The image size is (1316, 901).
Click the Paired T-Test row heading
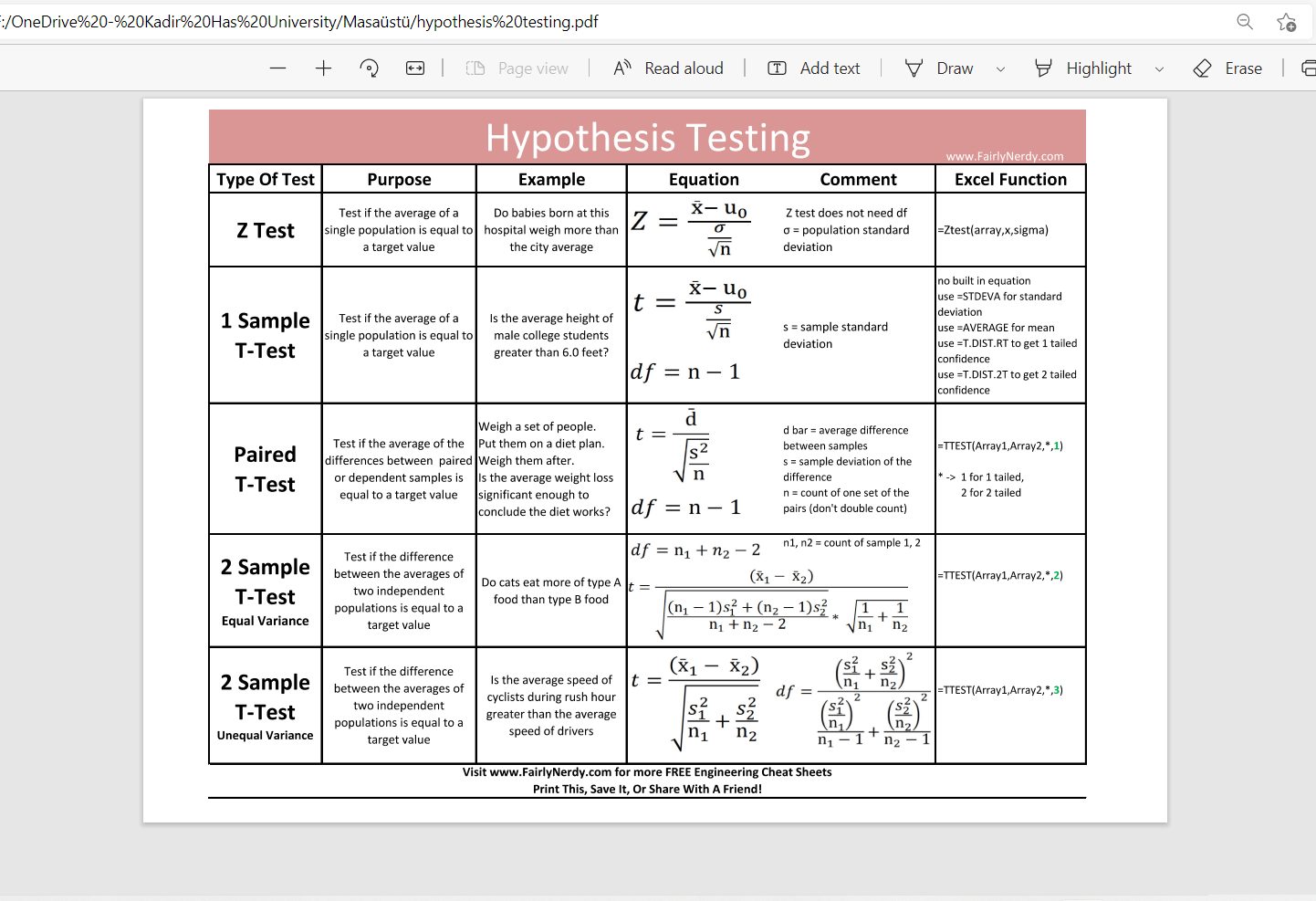click(265, 469)
